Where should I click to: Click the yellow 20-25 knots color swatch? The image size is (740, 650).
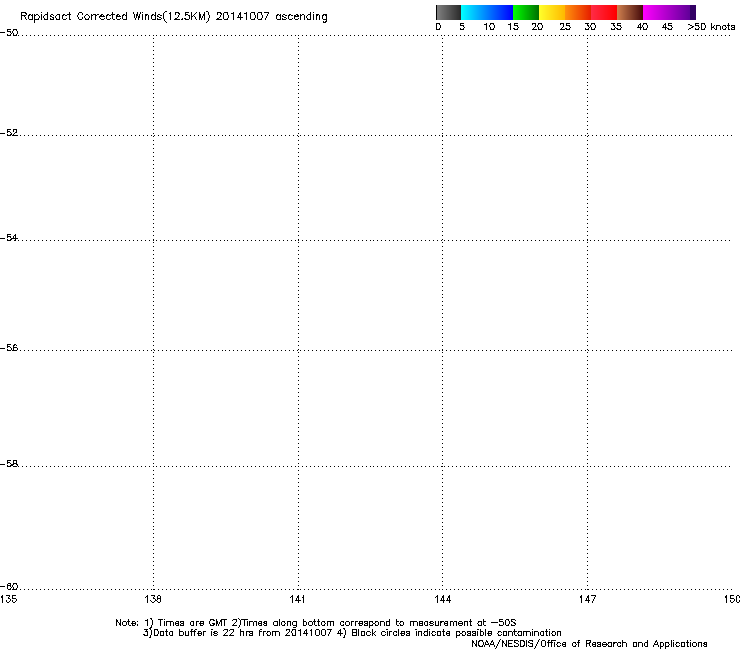tap(552, 12)
